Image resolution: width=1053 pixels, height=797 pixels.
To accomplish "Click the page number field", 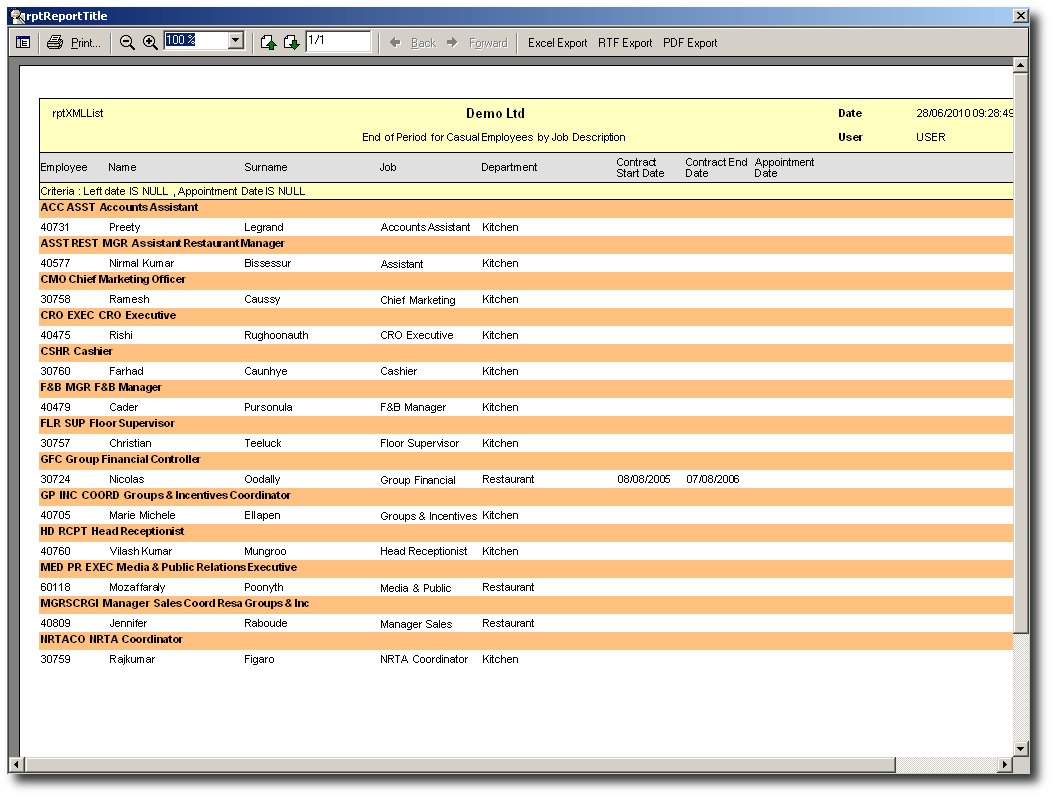I will [x=338, y=41].
